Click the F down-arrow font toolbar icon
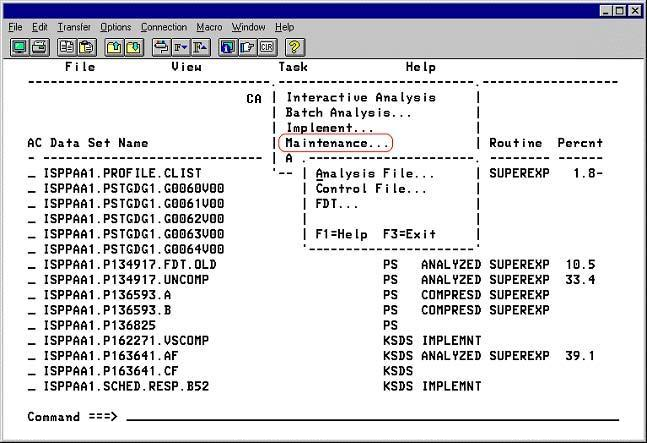This screenshot has height=443, width=647. (x=181, y=47)
